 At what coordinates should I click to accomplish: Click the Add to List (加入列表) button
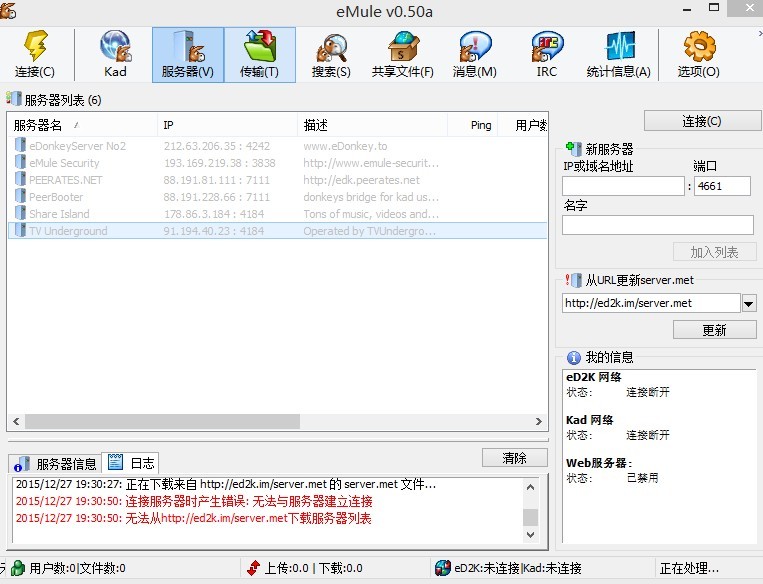point(714,252)
